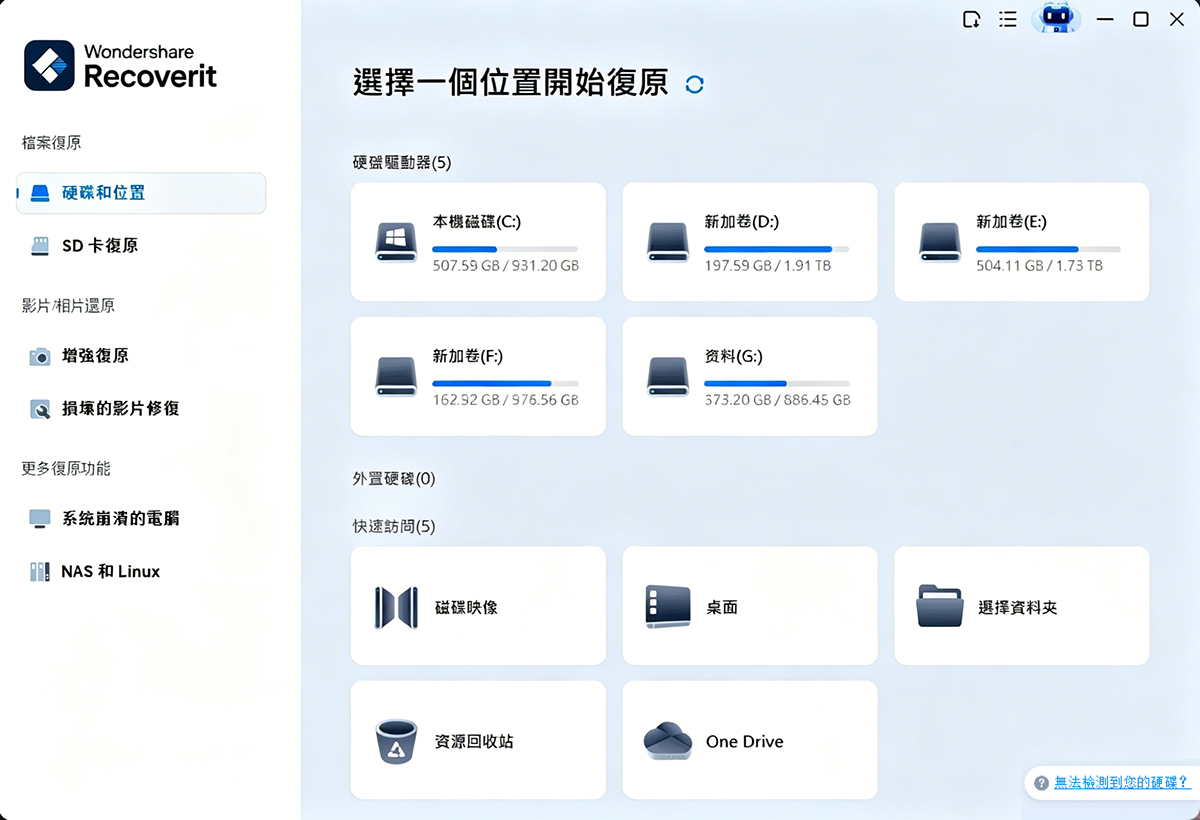Screen dimensions: 1200x820
Task: Click the usage bar of 新加卷(F:)
Action: coord(505,383)
